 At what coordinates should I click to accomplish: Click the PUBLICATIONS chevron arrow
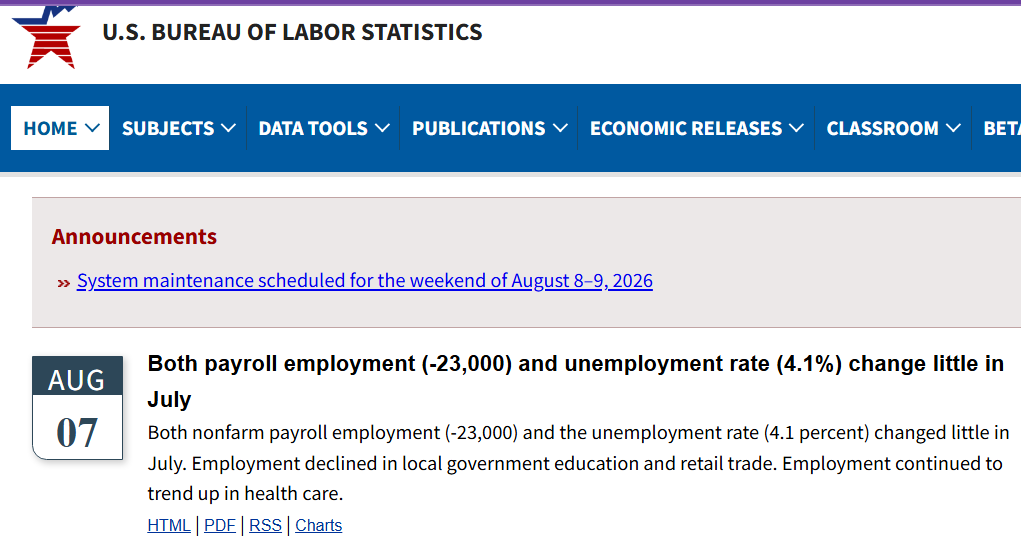560,128
